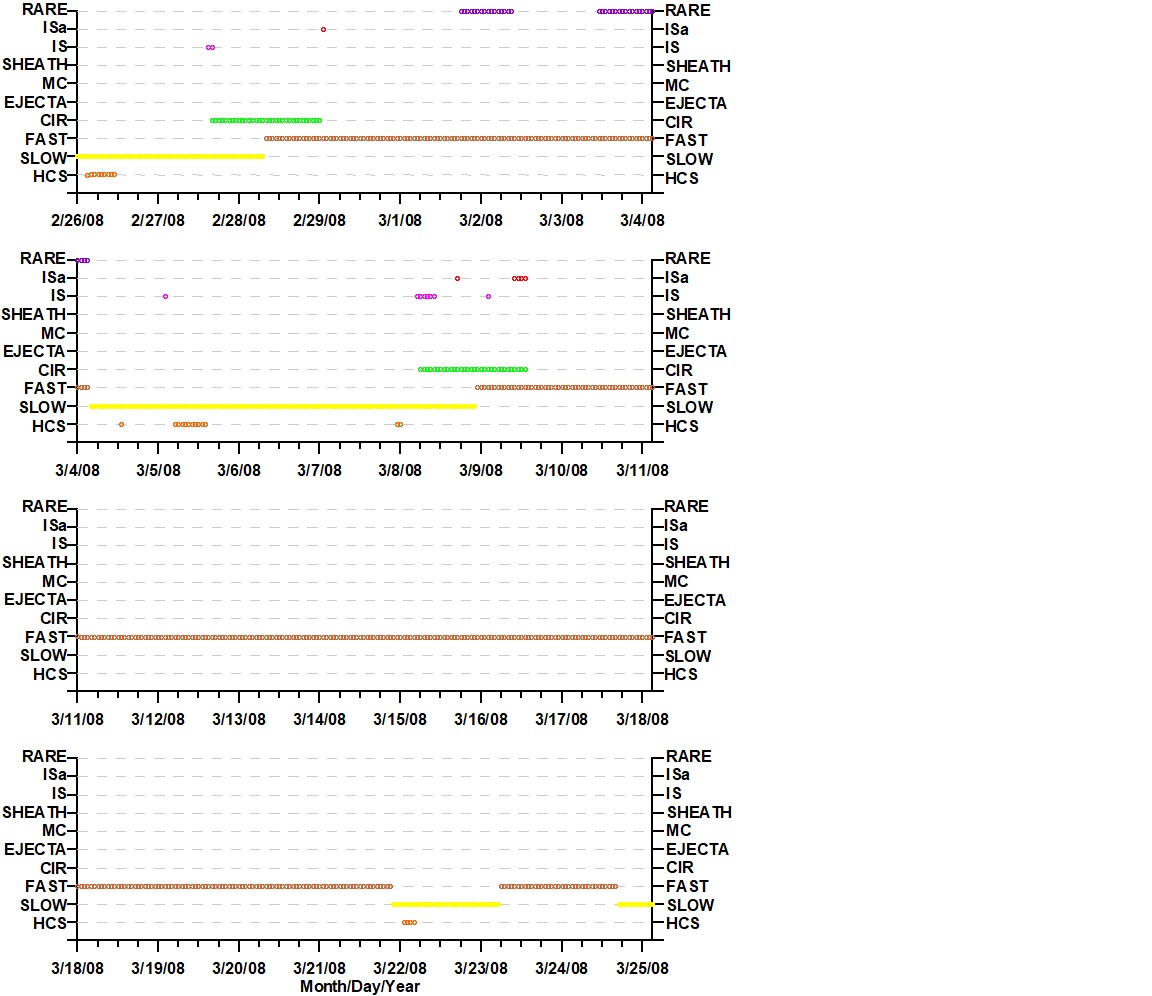The width and height of the screenshot is (1152, 996).
Task: Select the 3/23/08 axis date
Action: tap(480, 968)
